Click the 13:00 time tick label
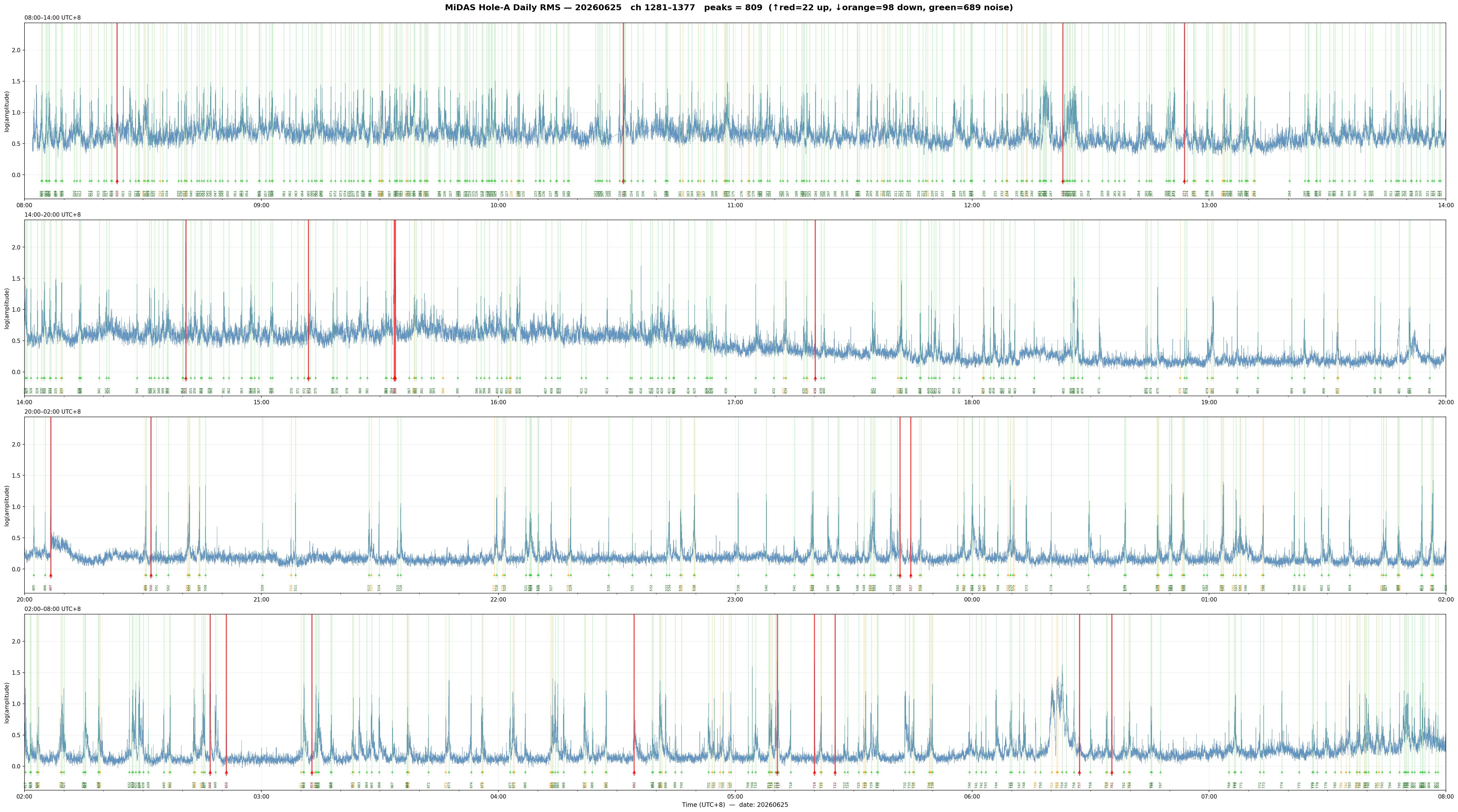The height and width of the screenshot is (812, 1458). coord(1209,205)
